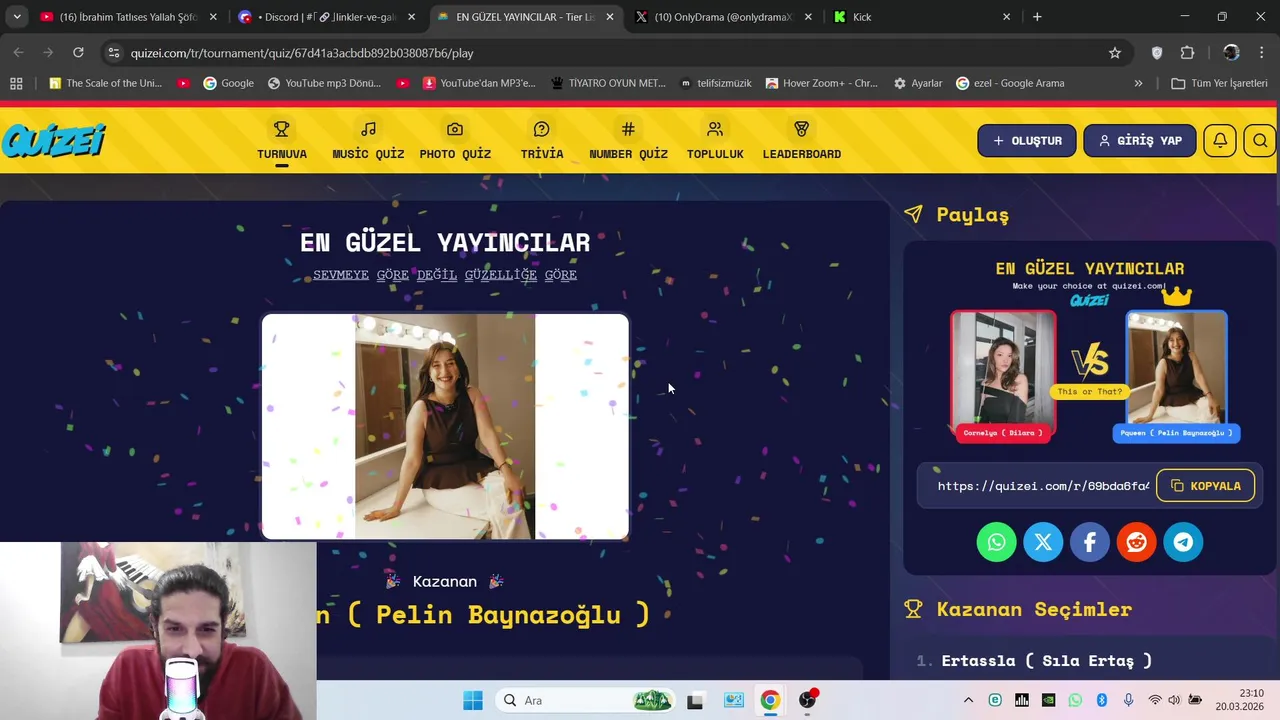Open the tab search dropdown arrow
1280x720 pixels.
pyautogui.click(x=17, y=17)
